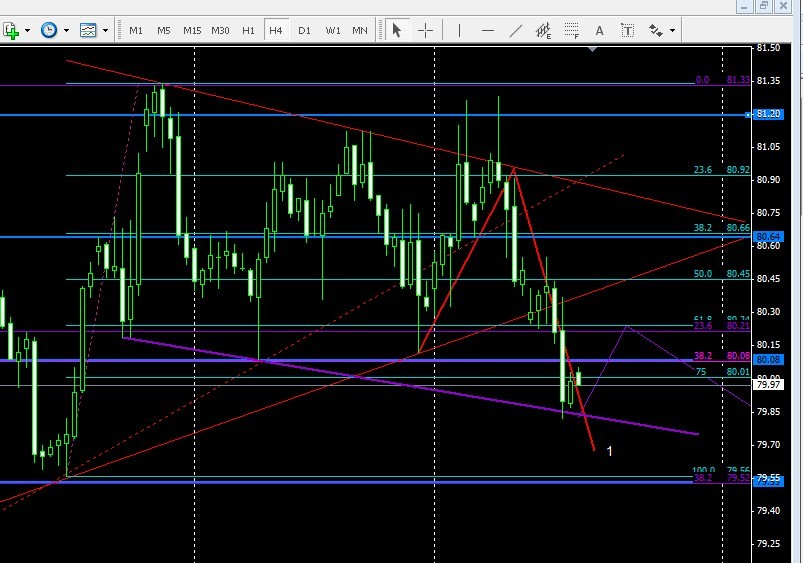This screenshot has width=803, height=563.
Task: Click the Arrows objects icon
Action: (656, 31)
